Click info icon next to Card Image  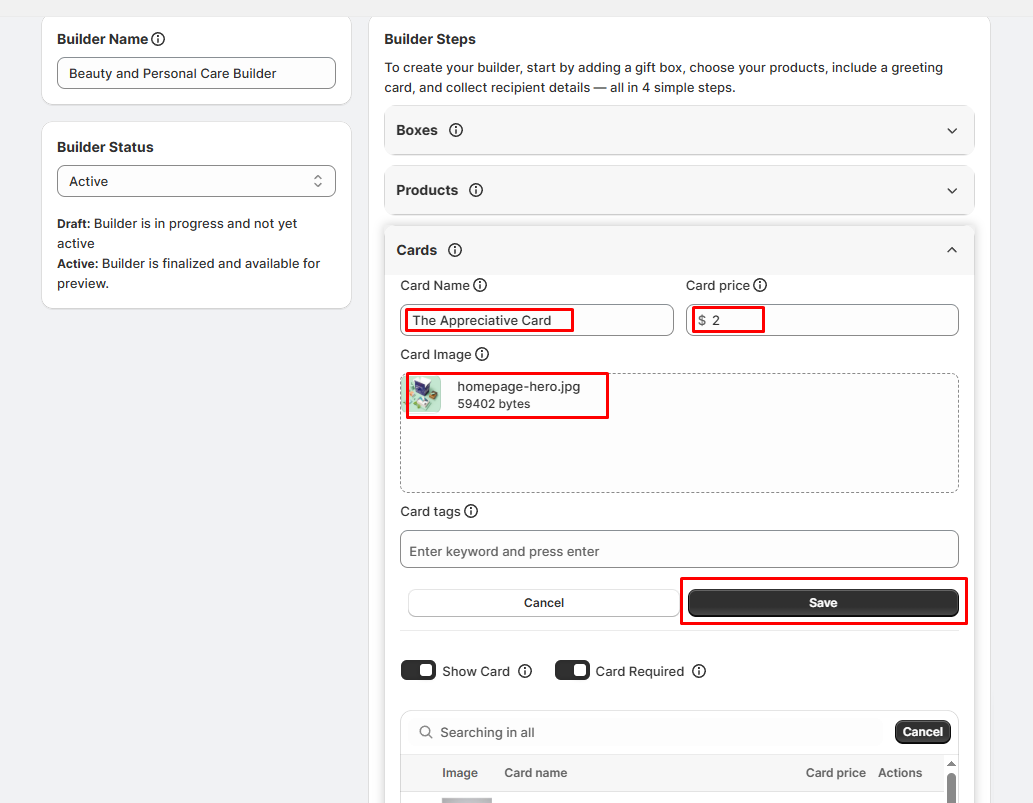[482, 355]
